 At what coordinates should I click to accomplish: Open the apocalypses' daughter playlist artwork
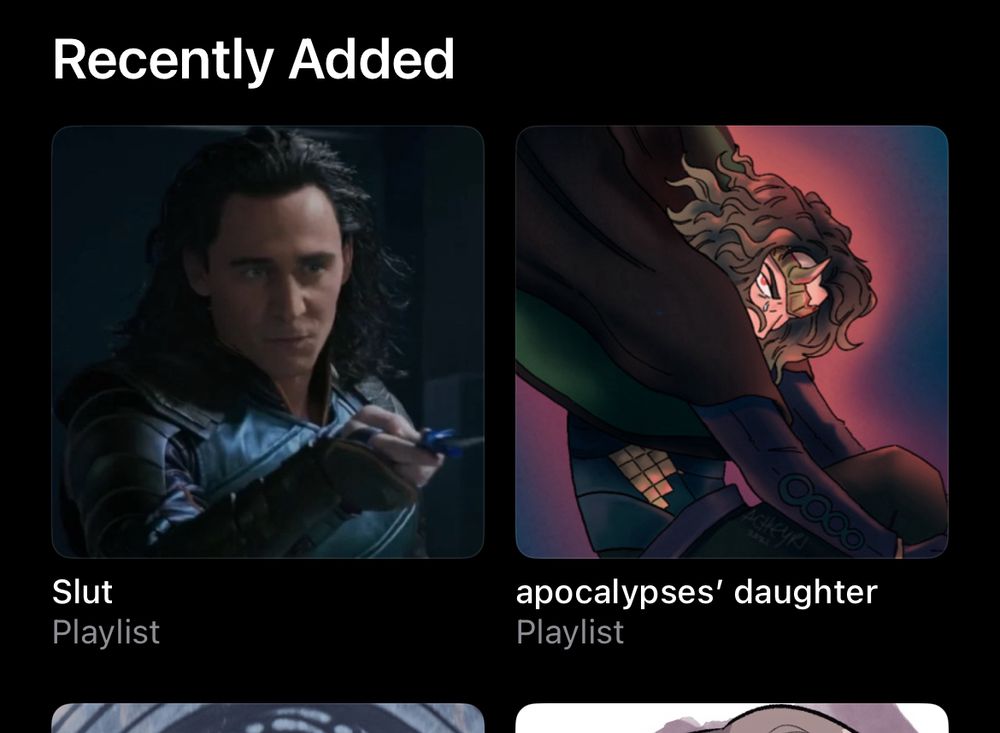click(x=732, y=342)
